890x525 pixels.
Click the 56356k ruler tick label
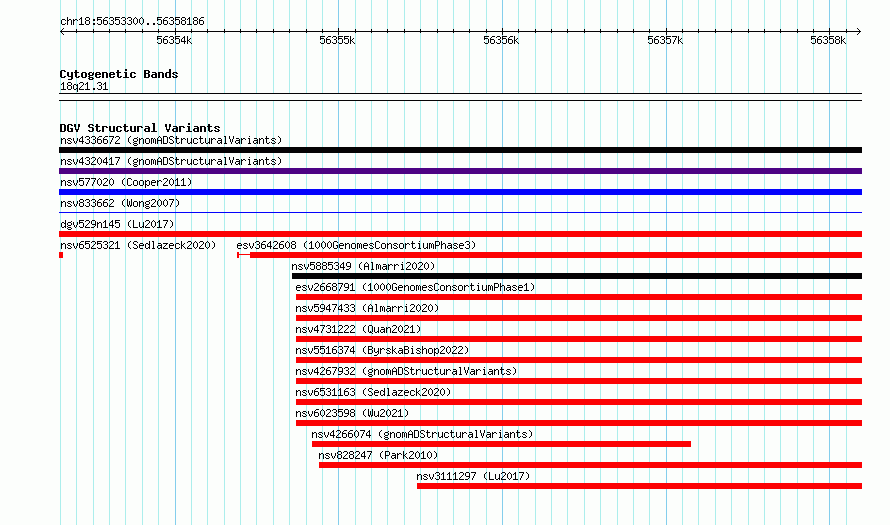[x=501, y=40]
